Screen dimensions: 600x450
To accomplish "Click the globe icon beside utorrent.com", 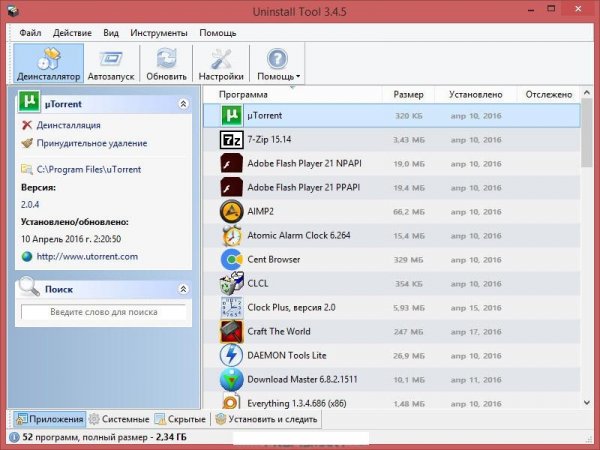I will click(x=27, y=256).
